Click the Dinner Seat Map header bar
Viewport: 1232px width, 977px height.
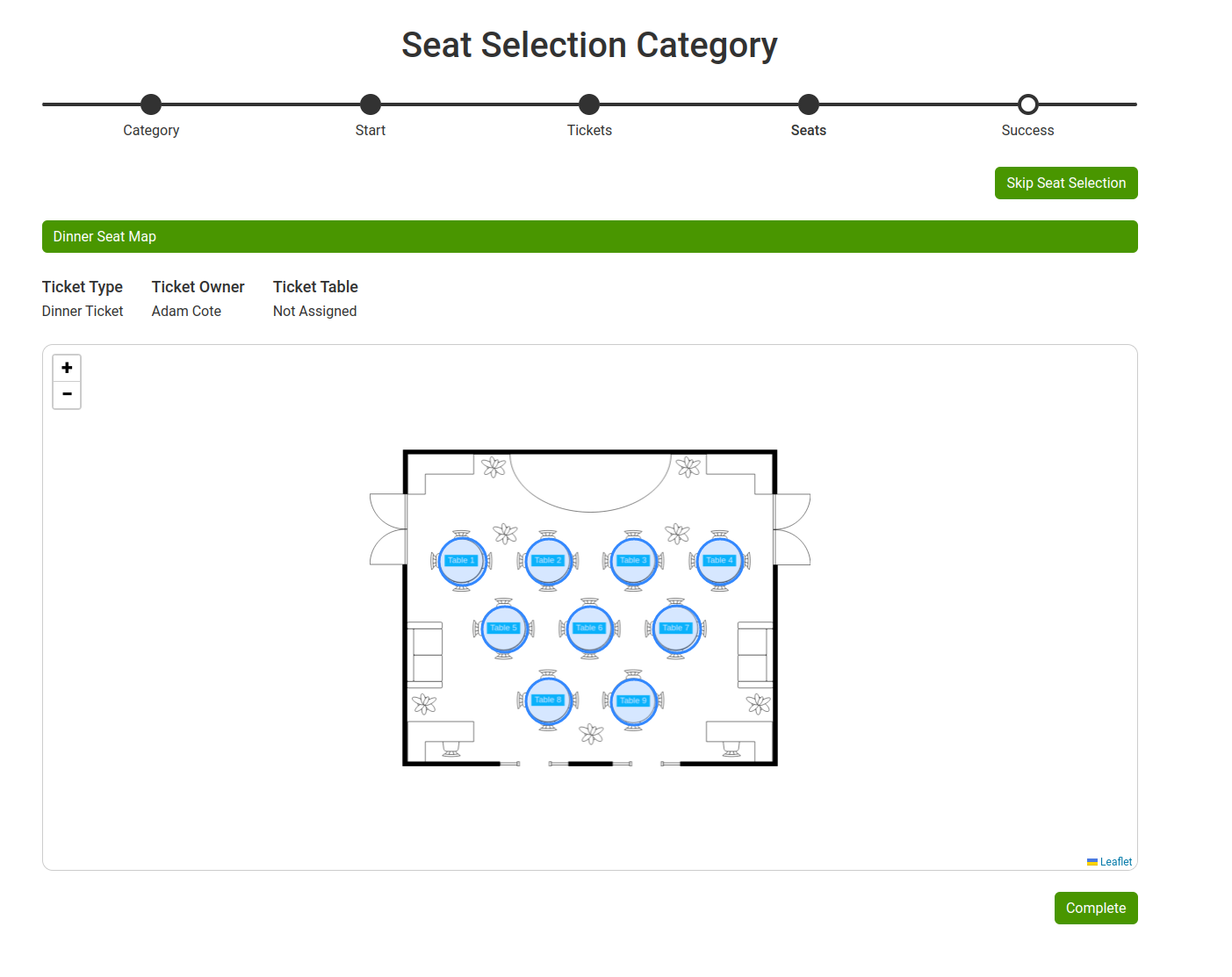point(589,236)
